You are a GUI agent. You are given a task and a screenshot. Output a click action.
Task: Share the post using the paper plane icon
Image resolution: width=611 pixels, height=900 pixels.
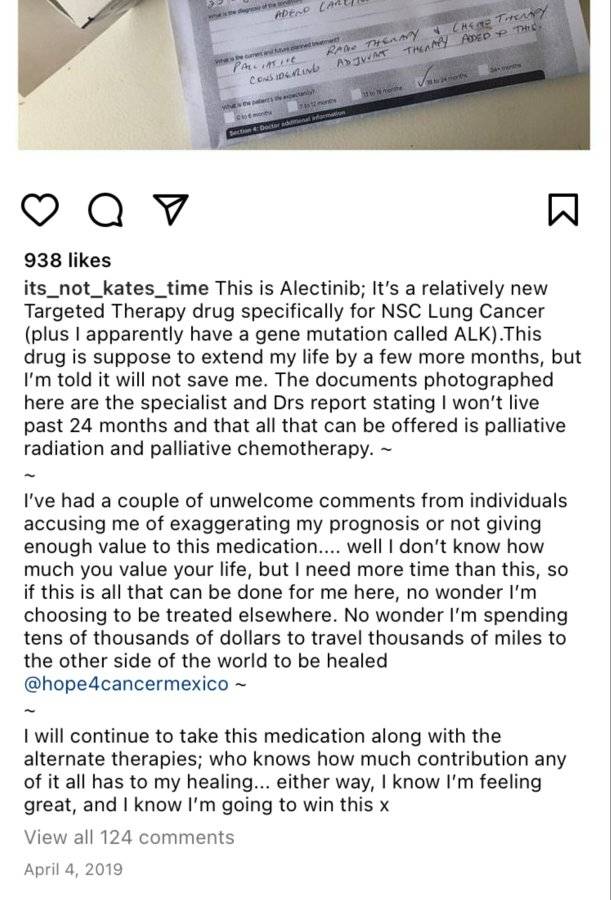(171, 209)
